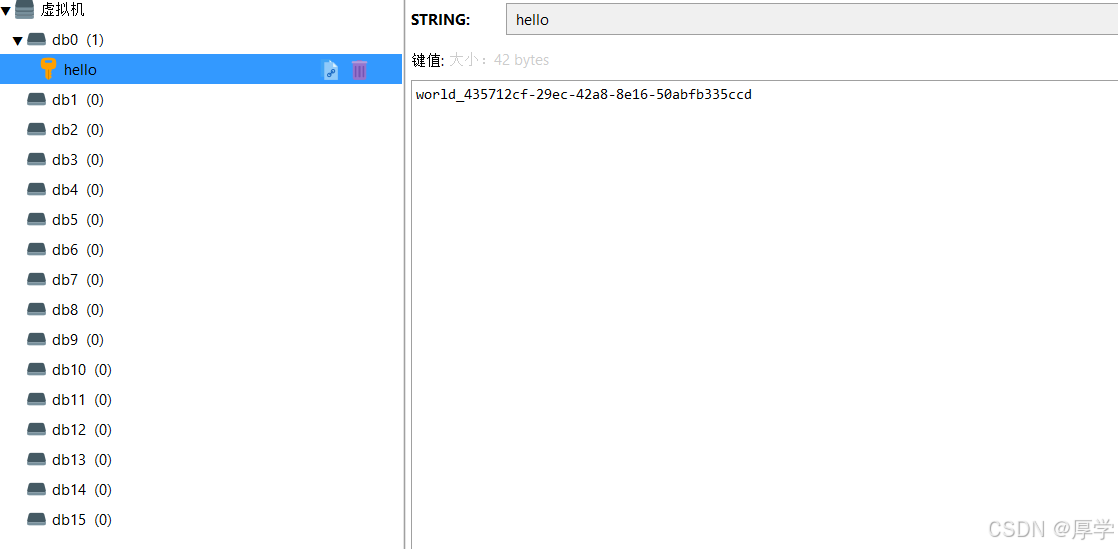Viewport: 1118px width, 549px height.
Task: Select database db14 (0)
Action: (x=201, y=489)
